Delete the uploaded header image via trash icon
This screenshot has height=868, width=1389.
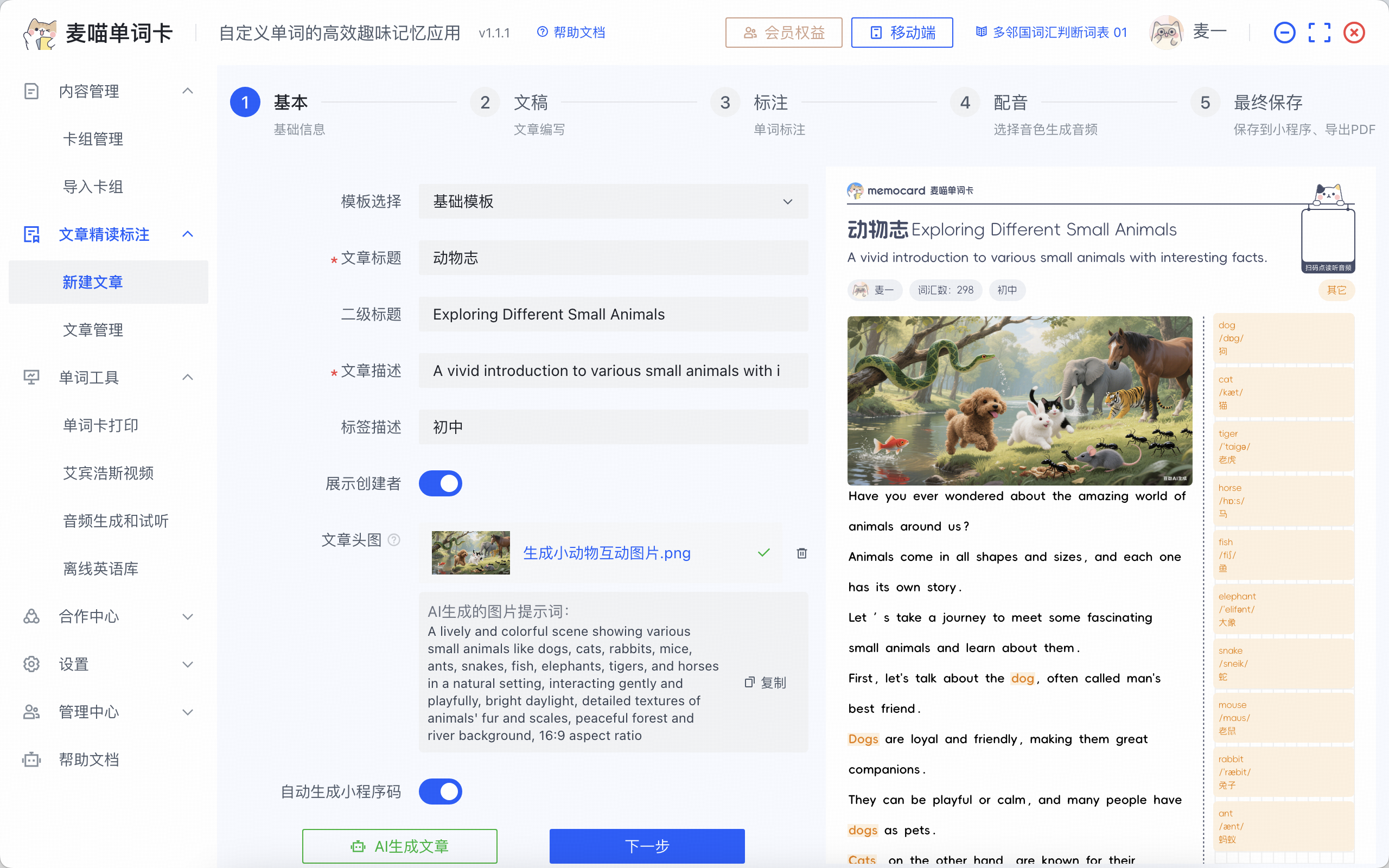point(802,553)
